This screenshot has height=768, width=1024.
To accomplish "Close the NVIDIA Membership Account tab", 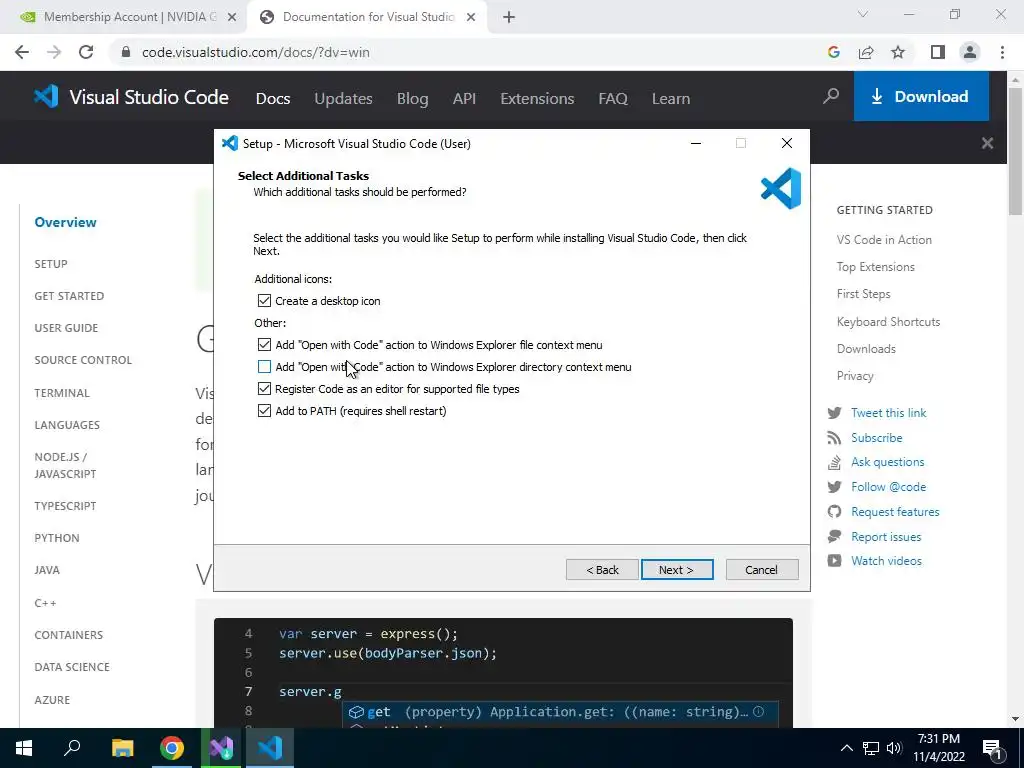I will pos(232,18).
